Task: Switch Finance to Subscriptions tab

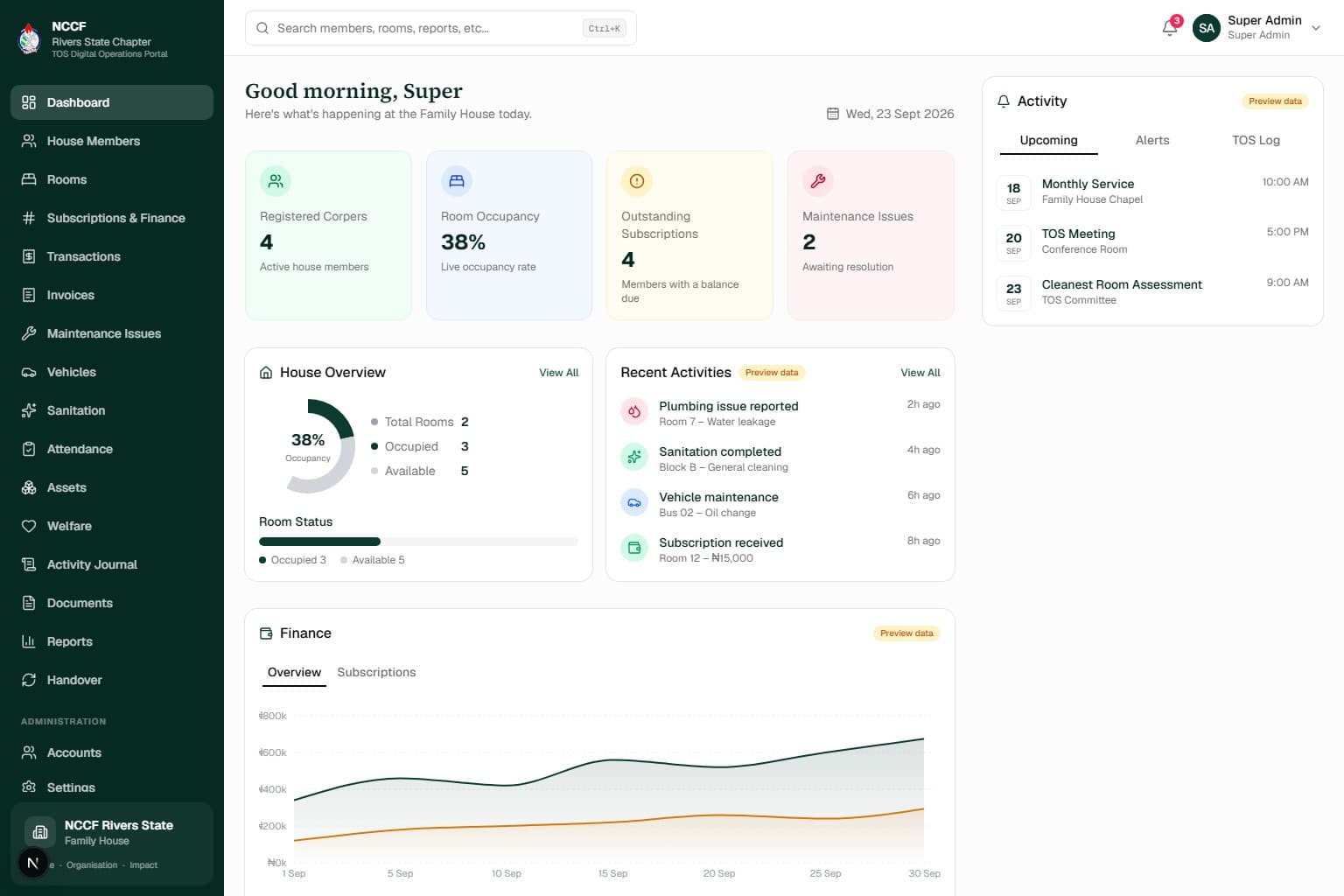Action: (376, 672)
